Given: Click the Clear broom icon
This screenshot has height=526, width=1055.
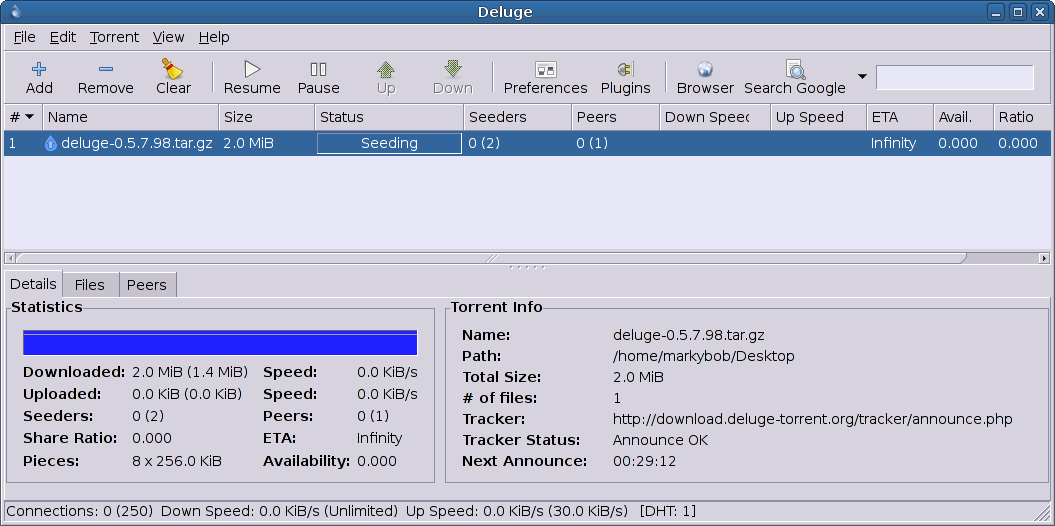Looking at the screenshot, I should pos(173,69).
